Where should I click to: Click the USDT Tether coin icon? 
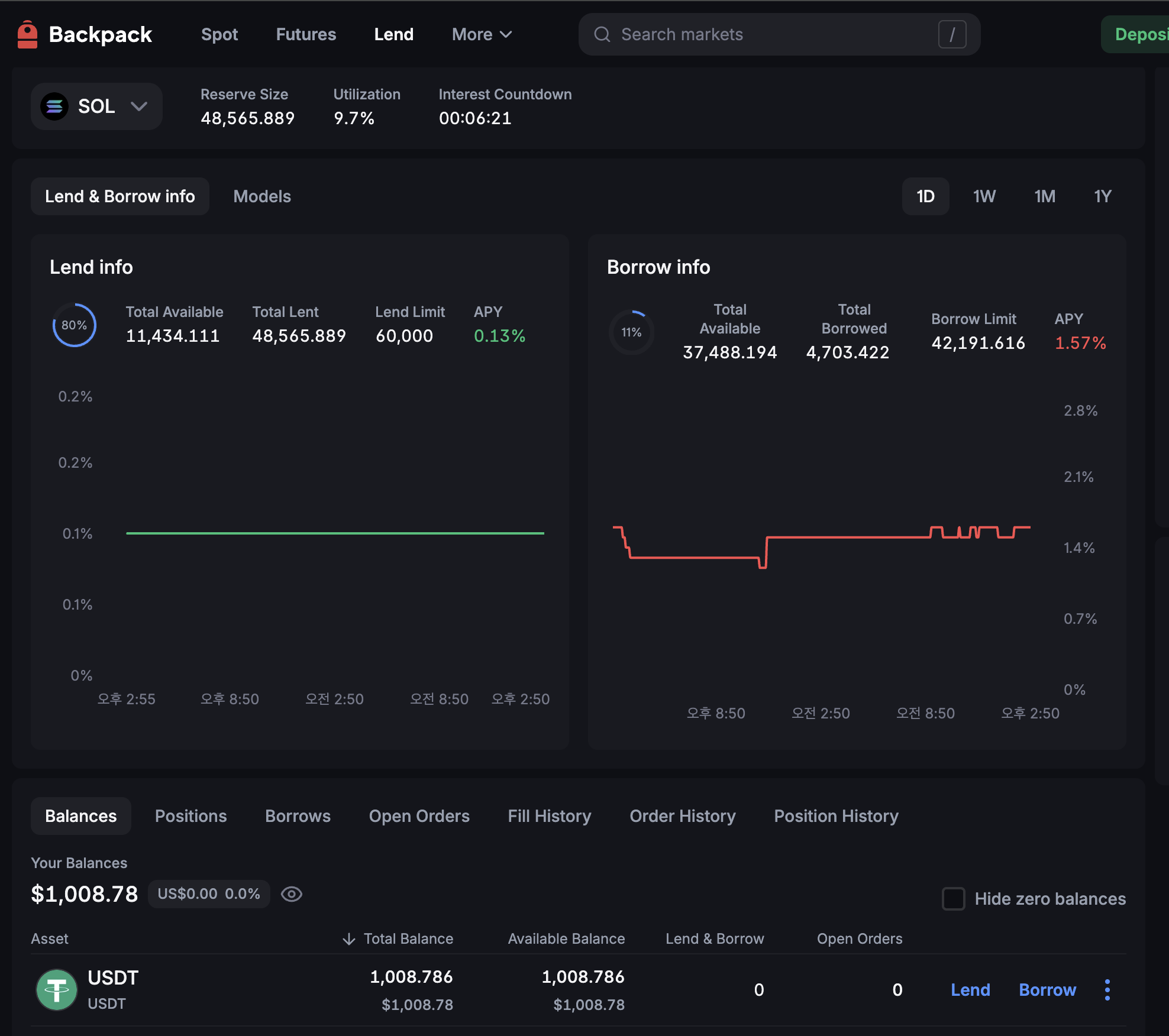[57, 989]
